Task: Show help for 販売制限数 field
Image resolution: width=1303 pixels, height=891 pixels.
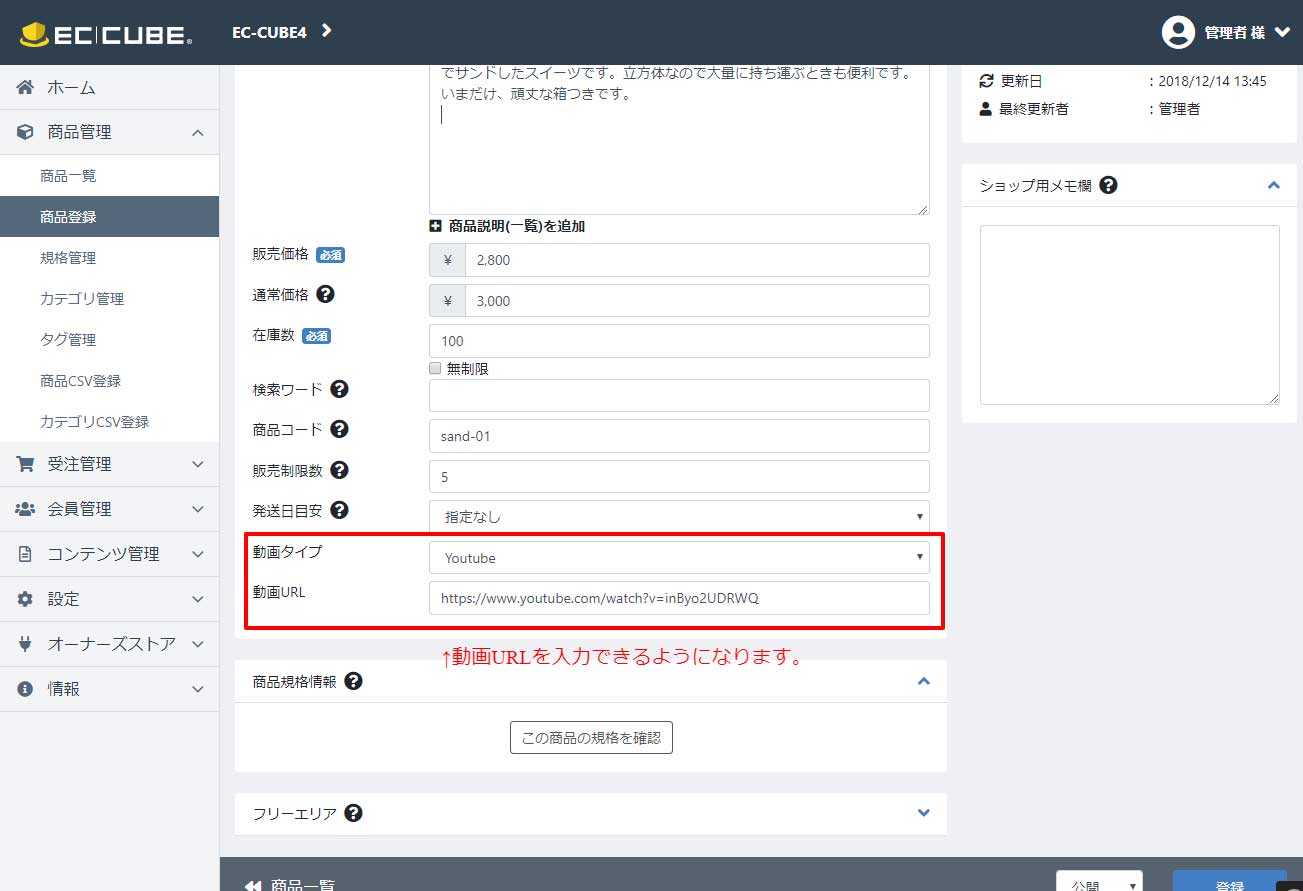Action: [339, 470]
